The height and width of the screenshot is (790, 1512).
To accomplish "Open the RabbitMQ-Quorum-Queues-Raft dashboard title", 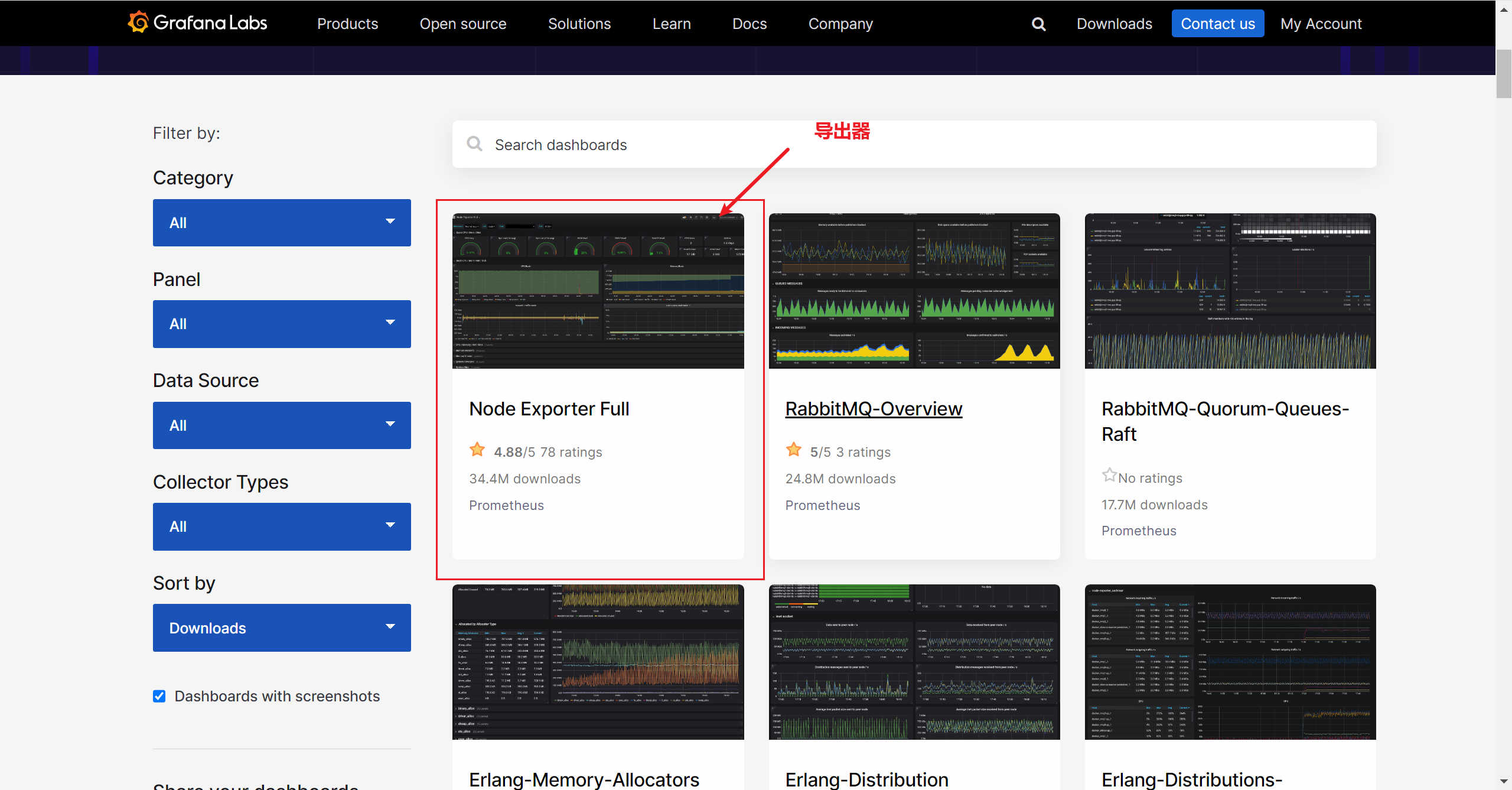I will pos(1225,421).
